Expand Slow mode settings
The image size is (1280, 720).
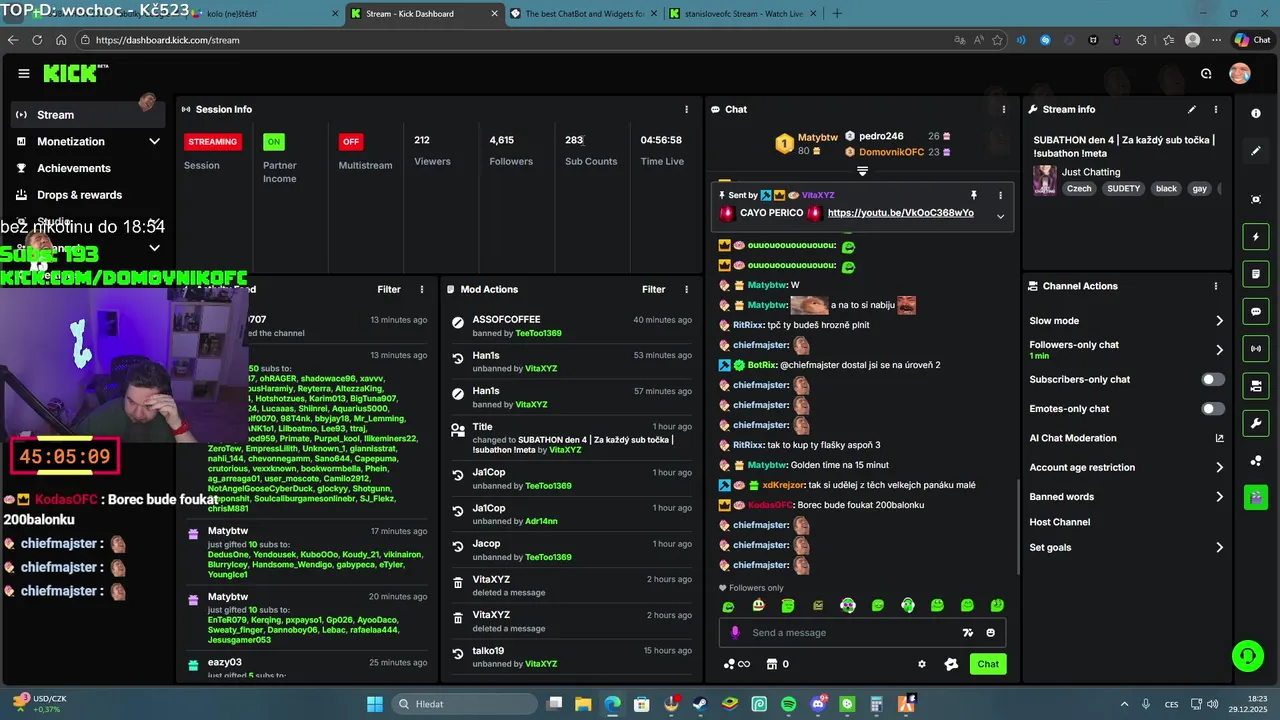pos(1126,321)
